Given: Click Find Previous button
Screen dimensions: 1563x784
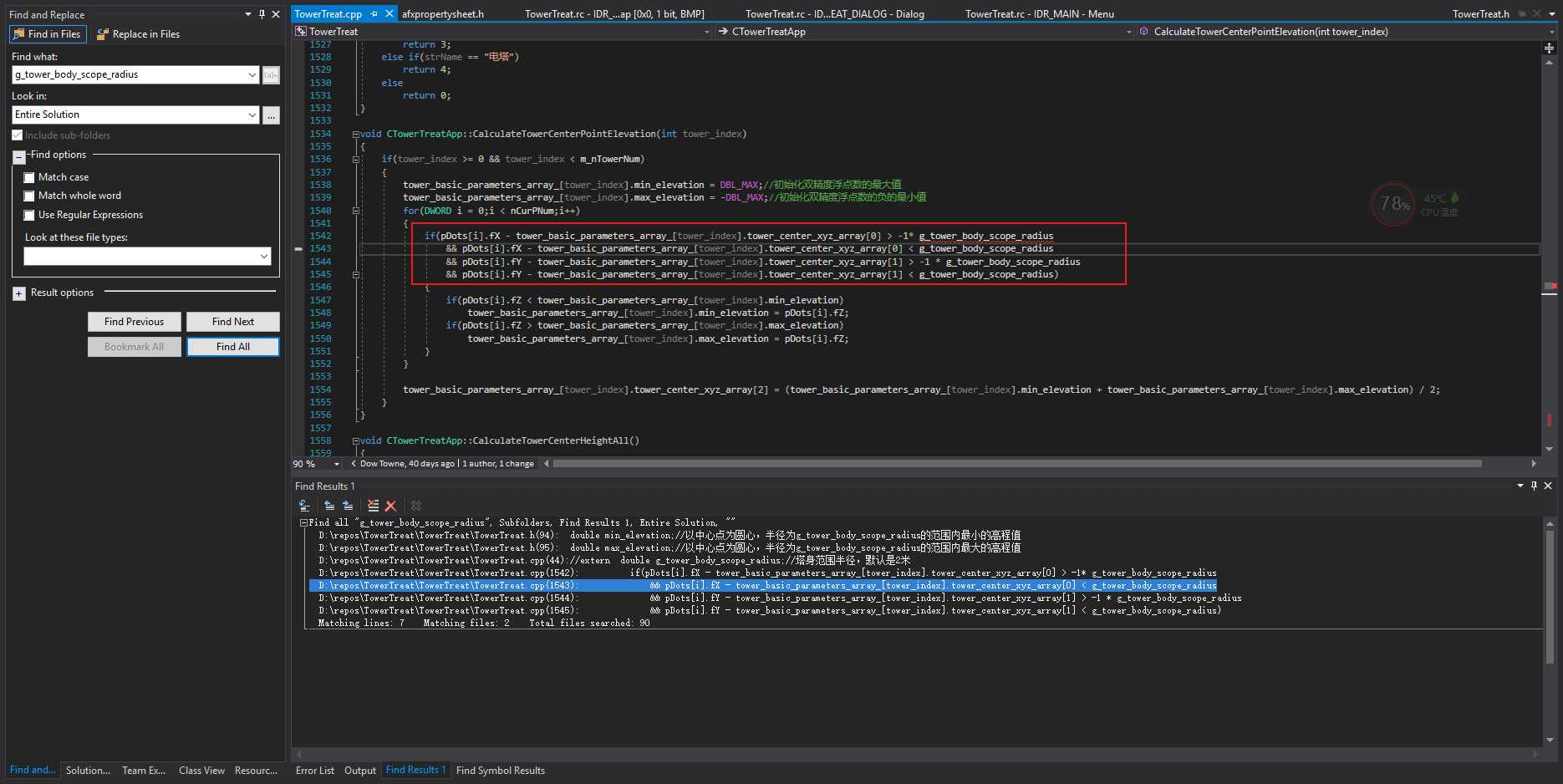Looking at the screenshot, I should pos(135,322).
